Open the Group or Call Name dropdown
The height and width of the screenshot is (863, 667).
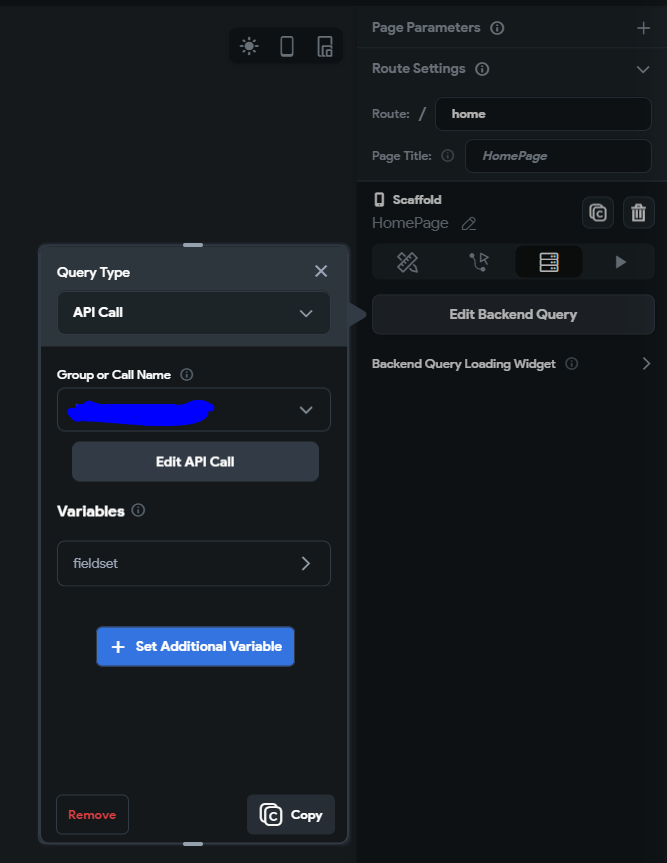pyautogui.click(x=193, y=410)
